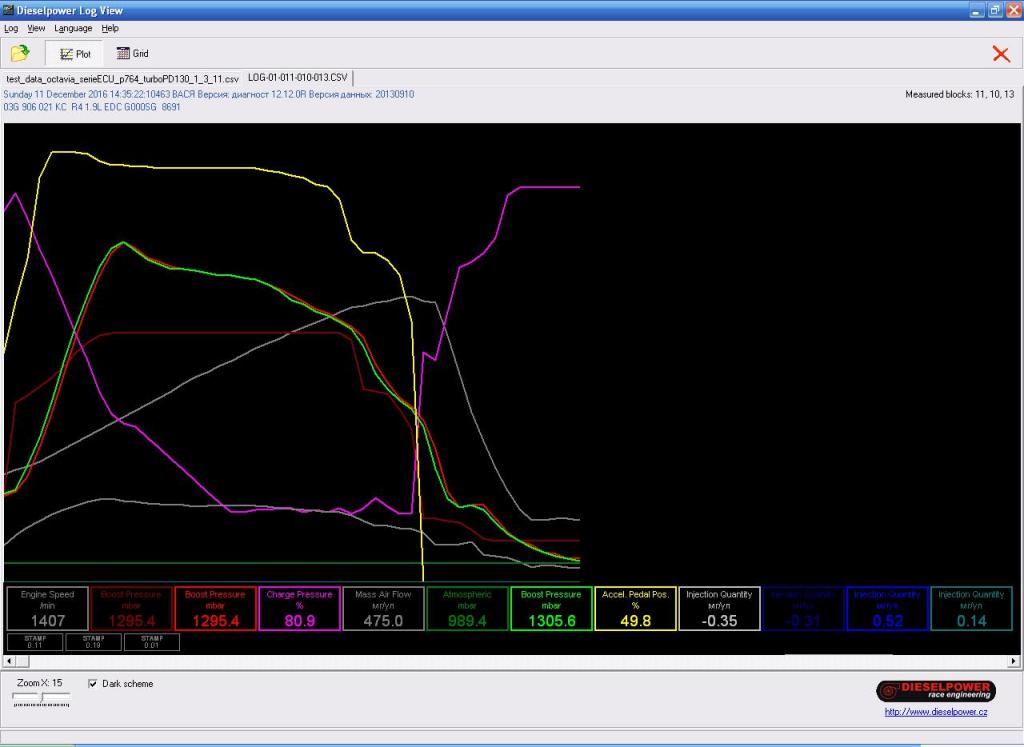
Task: Click the ECU info line 03G 906 021 KC
Action: click(91, 107)
